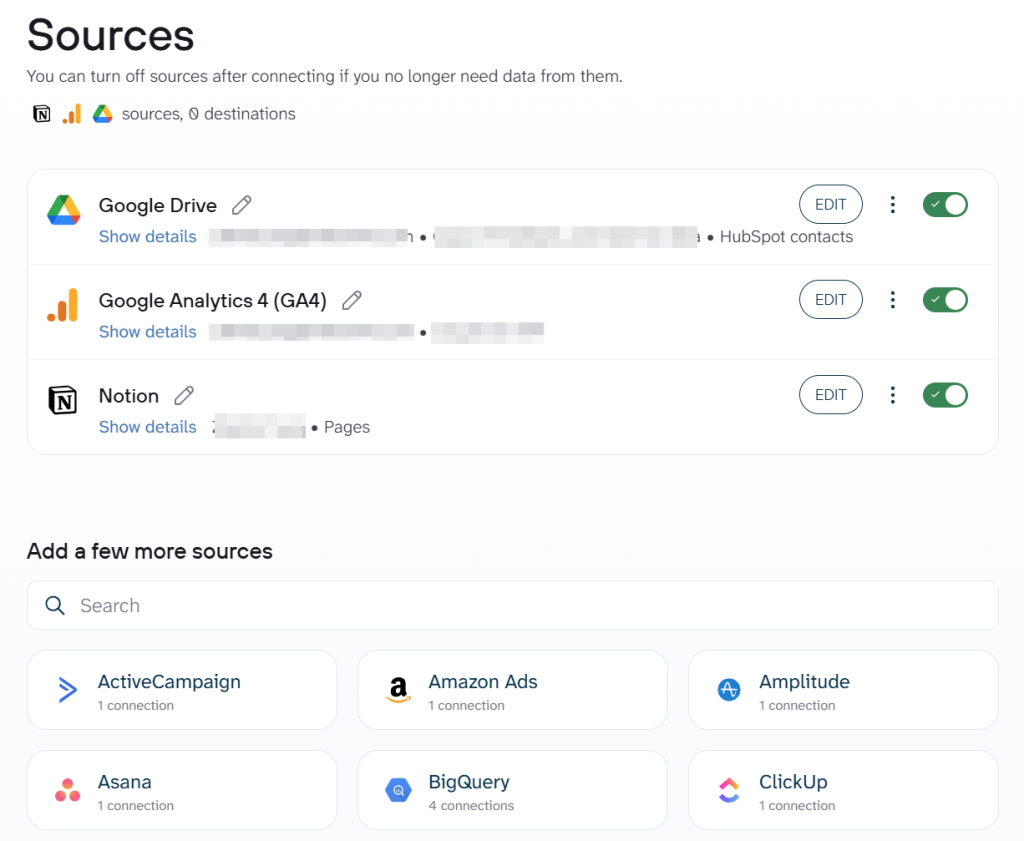Viewport: 1024px width, 841px height.
Task: Toggle off the Google Drive source
Action: point(945,204)
